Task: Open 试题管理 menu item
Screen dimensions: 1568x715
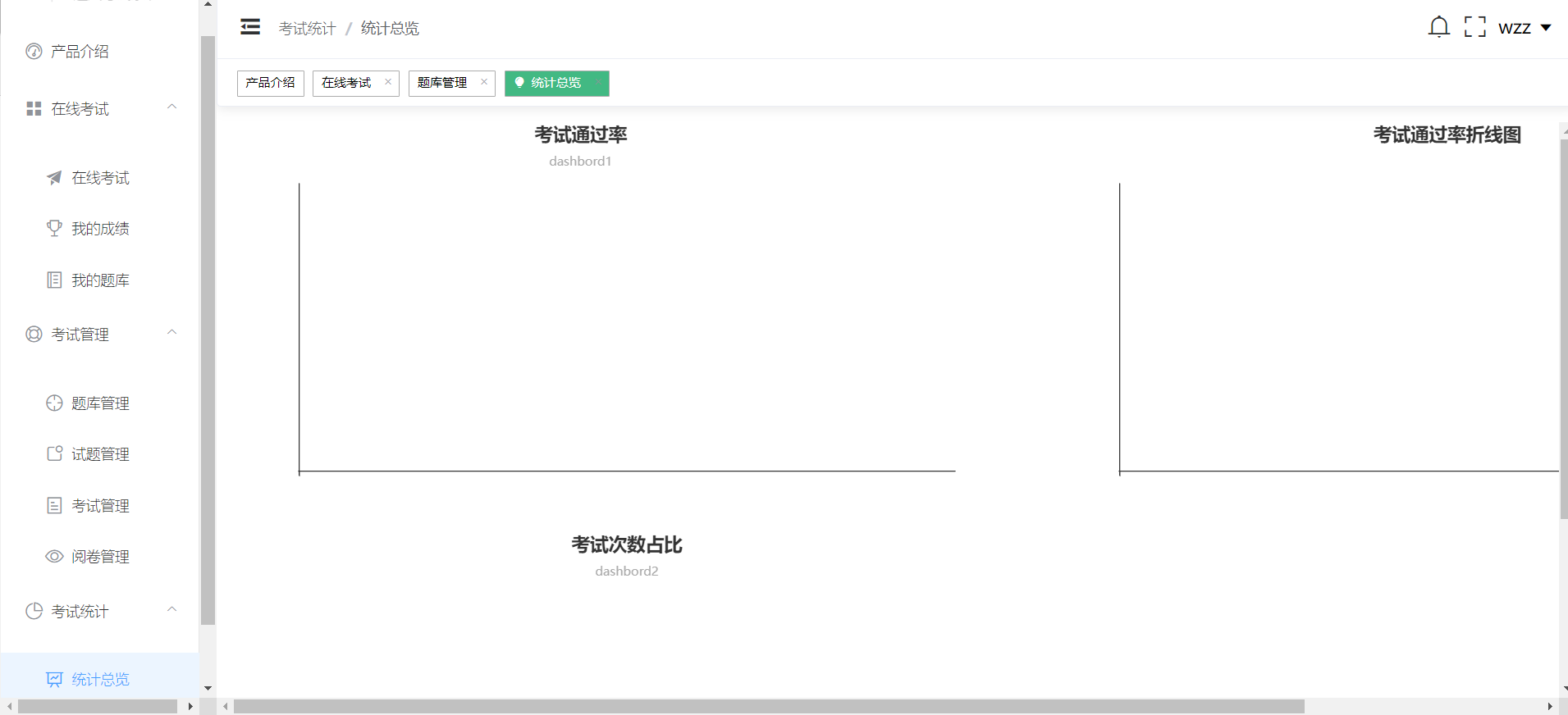Action: coord(98,454)
